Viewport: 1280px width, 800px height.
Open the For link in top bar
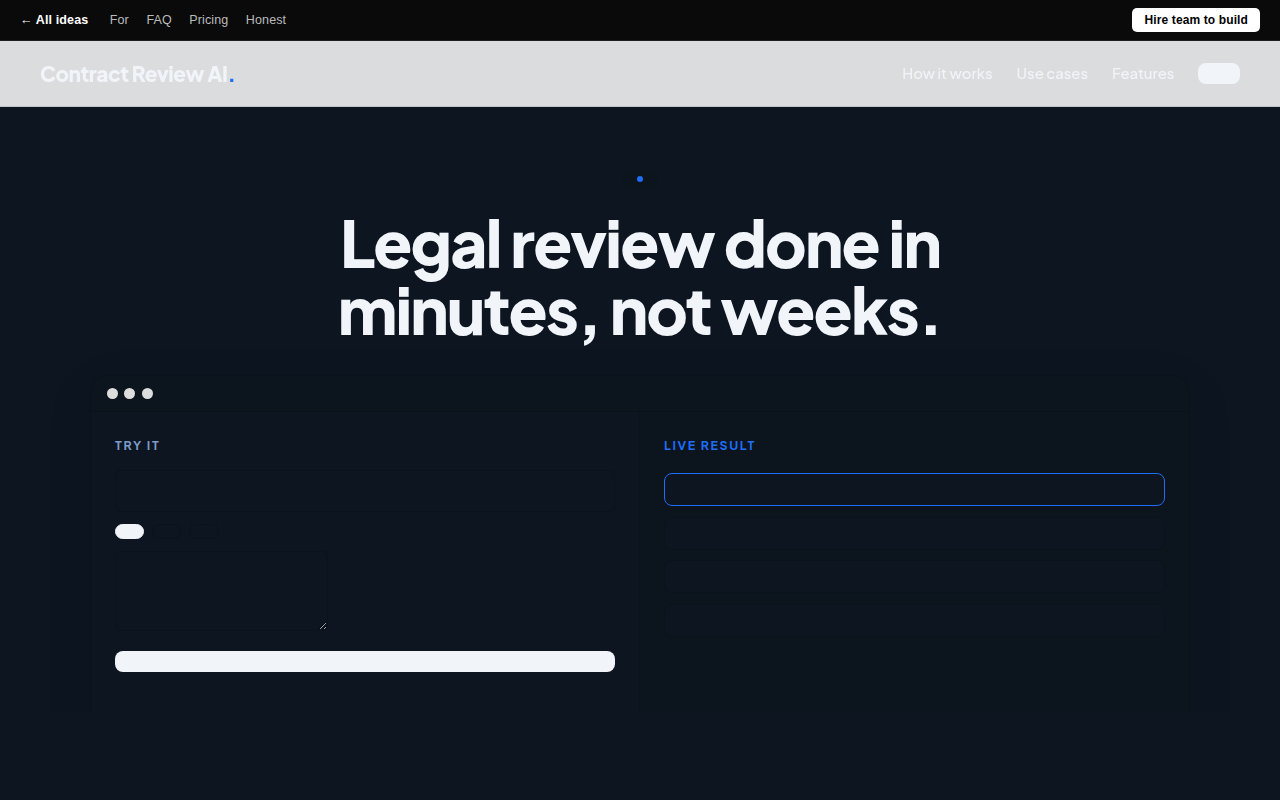pyautogui.click(x=119, y=20)
